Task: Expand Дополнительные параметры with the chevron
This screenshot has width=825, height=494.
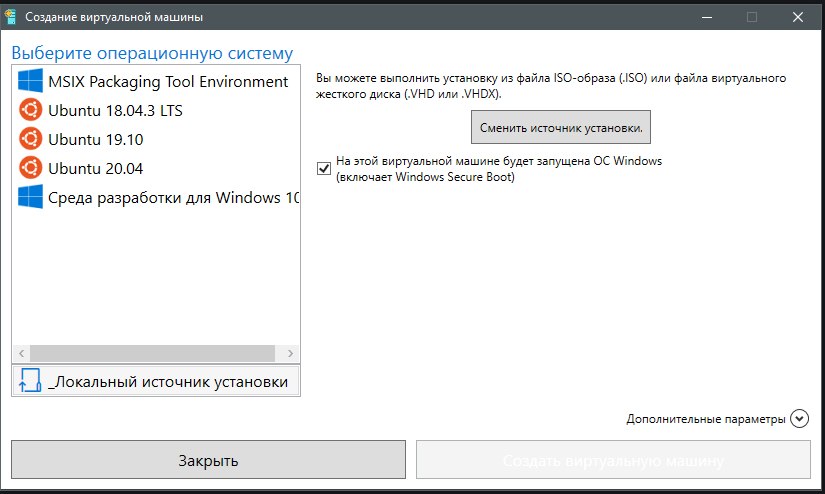Action: click(x=799, y=419)
